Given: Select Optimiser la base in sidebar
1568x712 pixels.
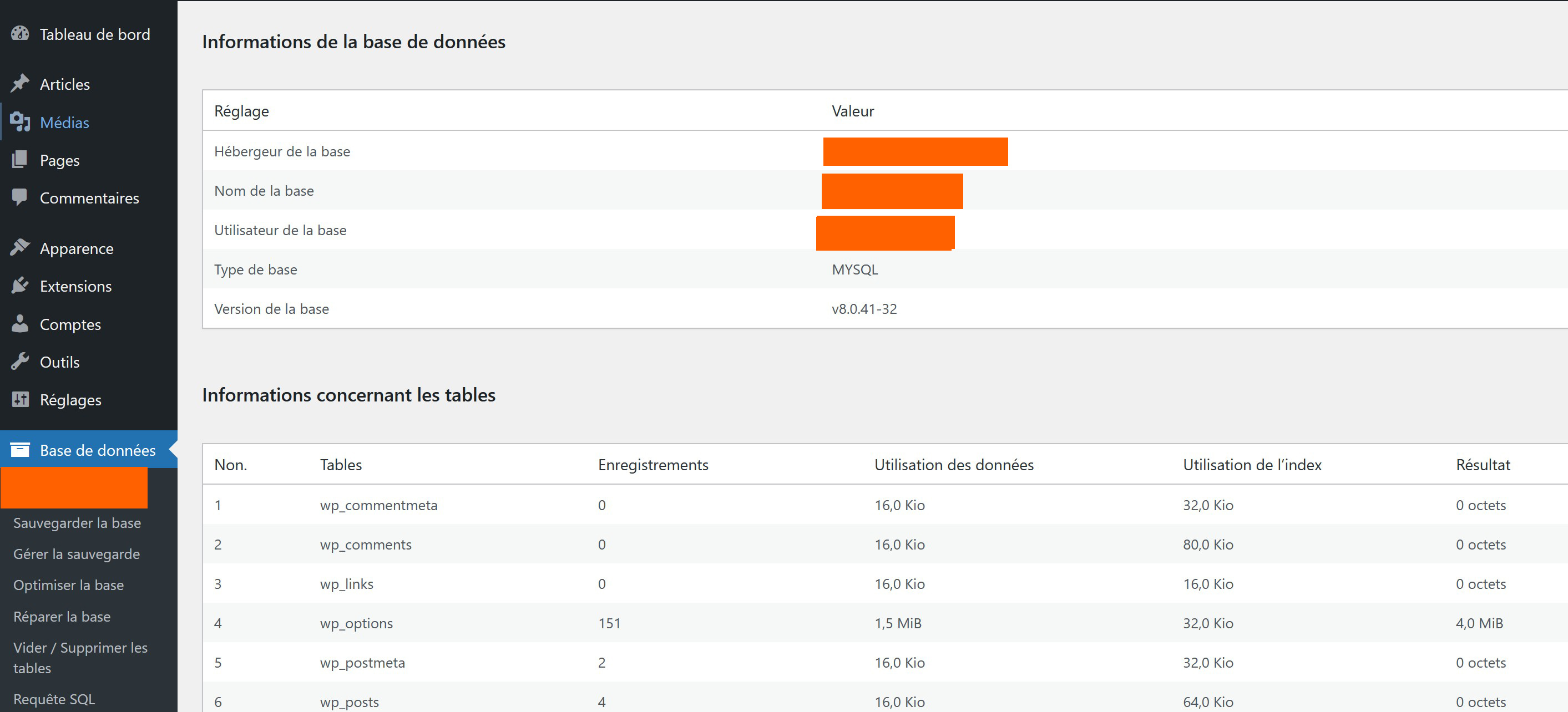Looking at the screenshot, I should pyautogui.click(x=69, y=585).
